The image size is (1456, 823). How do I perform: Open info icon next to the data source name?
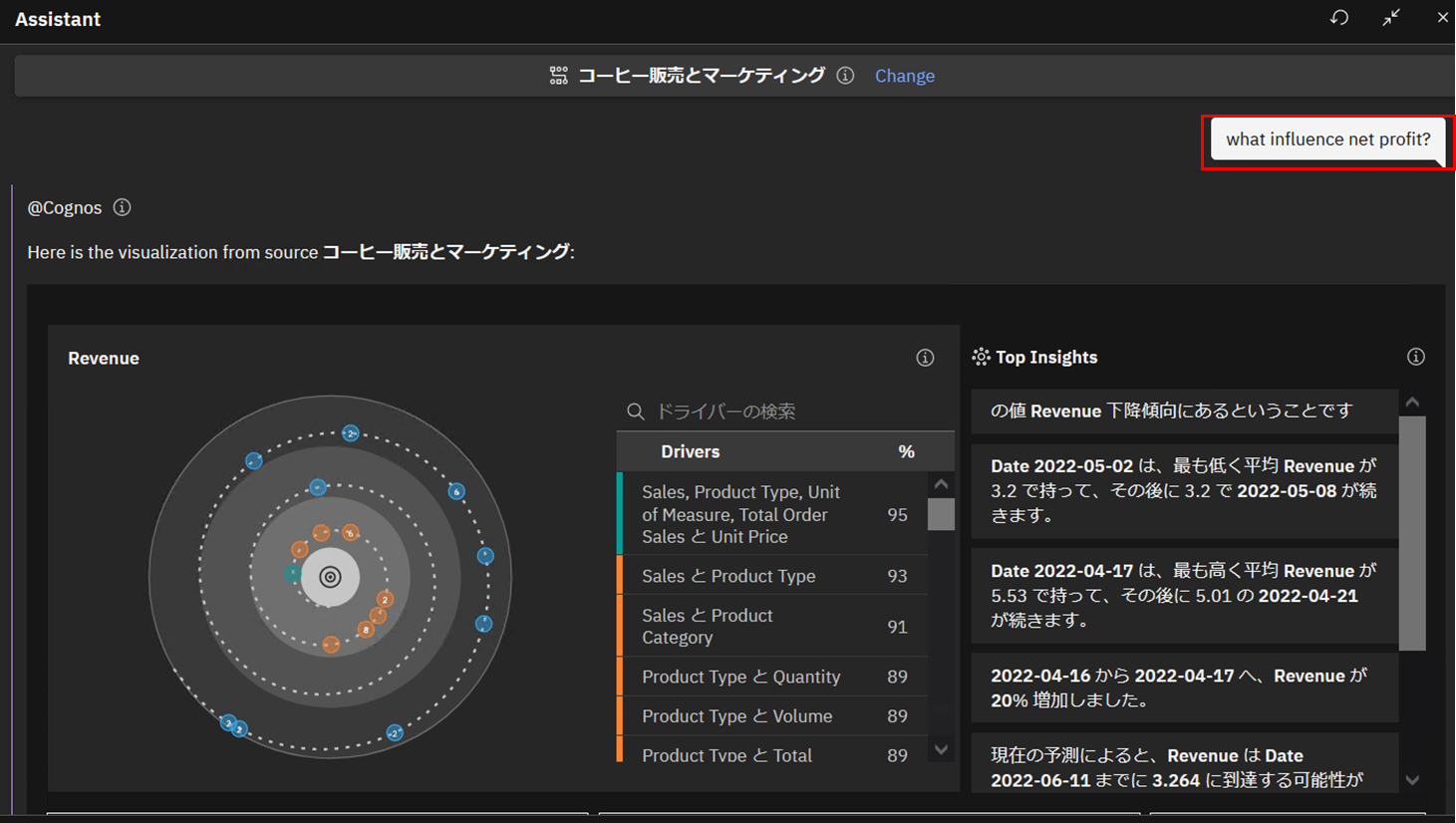click(845, 76)
